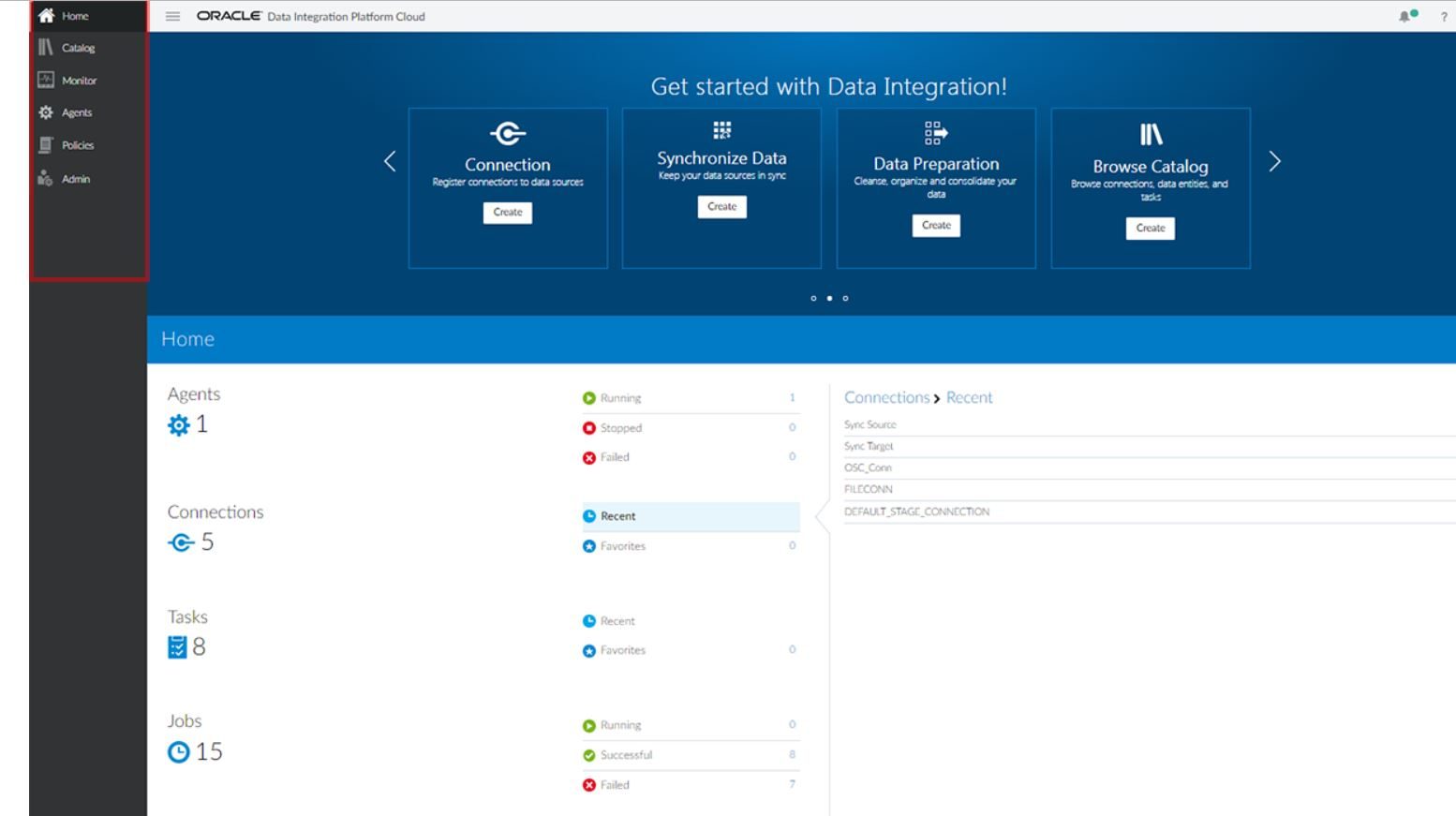Open the OSC_Conn connection entry
Viewport: 1456px width, 816px height.
[x=868, y=467]
